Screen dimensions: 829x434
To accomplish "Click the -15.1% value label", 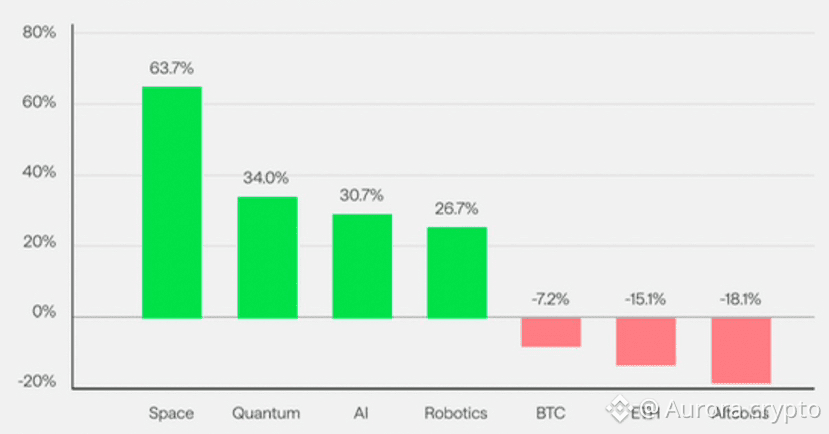I will 646,299.
